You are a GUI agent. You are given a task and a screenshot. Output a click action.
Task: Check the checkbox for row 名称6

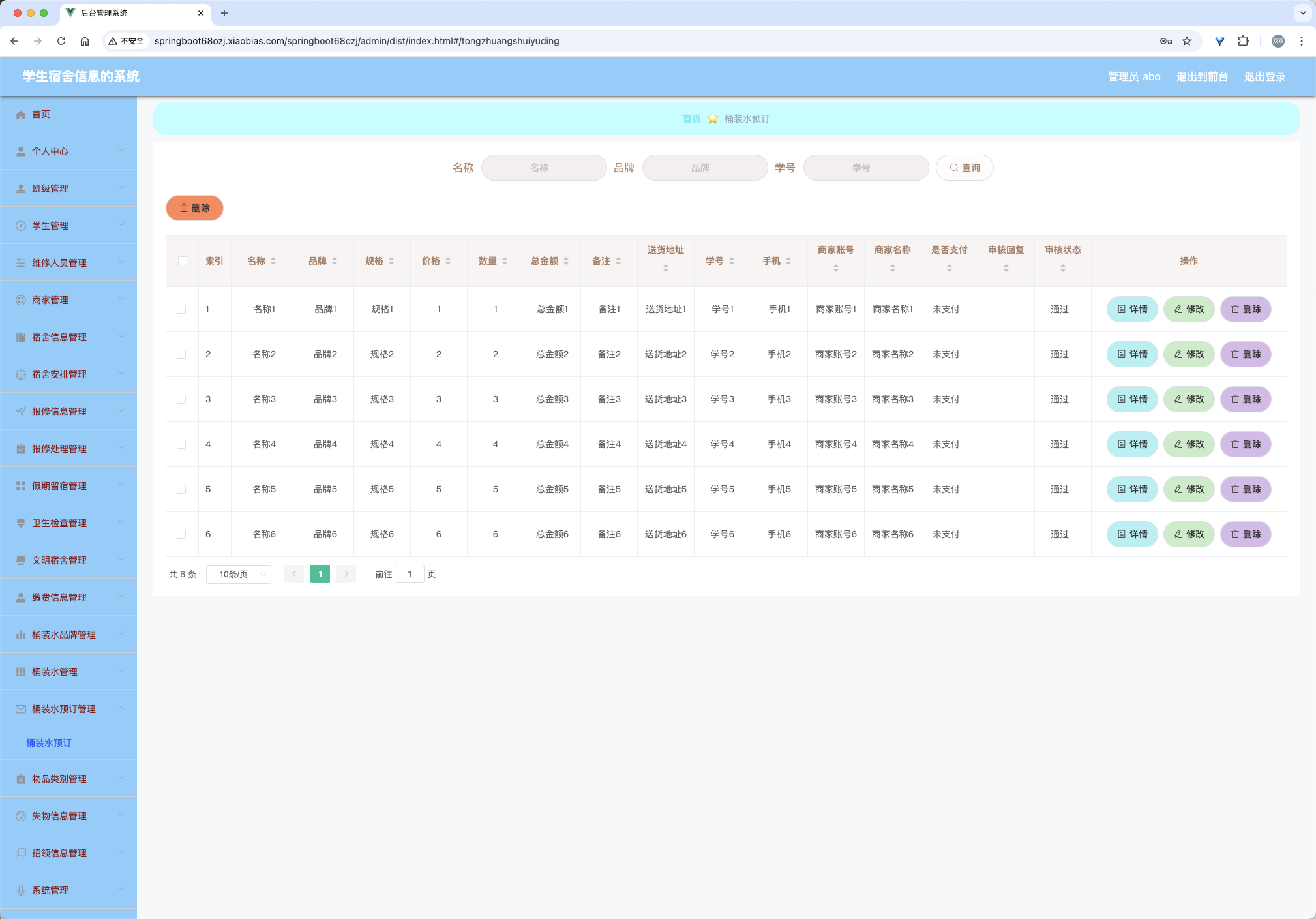[x=181, y=534]
